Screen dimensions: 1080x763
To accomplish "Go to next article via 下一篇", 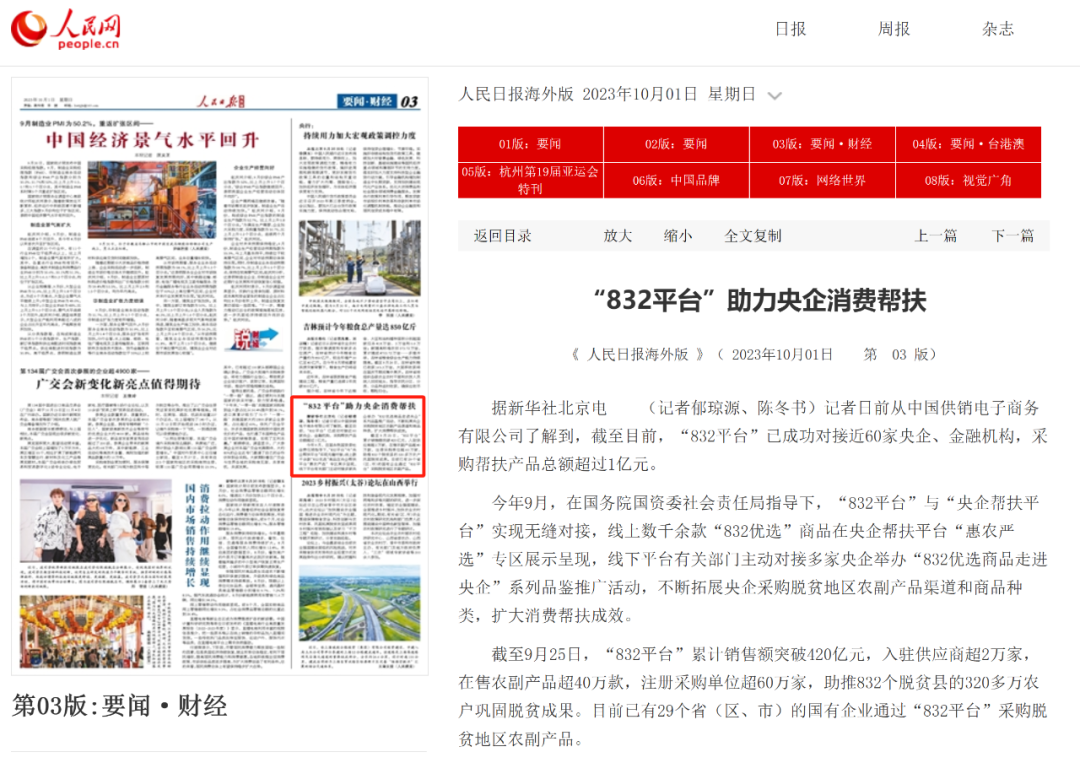I will (1012, 236).
